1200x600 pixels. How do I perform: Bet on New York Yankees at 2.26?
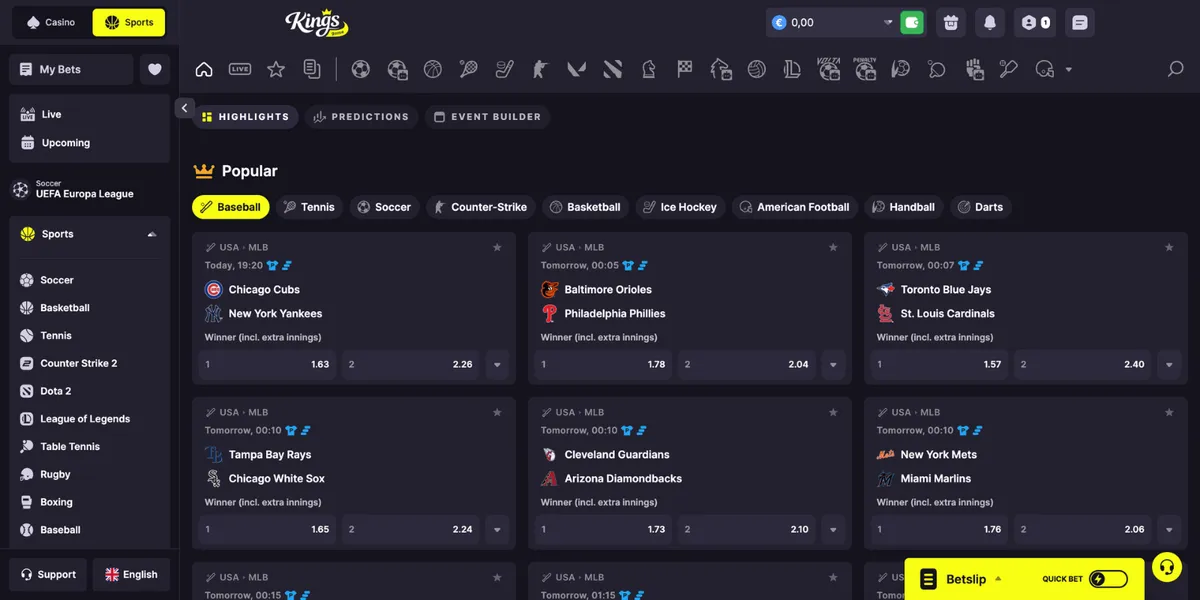(x=411, y=365)
